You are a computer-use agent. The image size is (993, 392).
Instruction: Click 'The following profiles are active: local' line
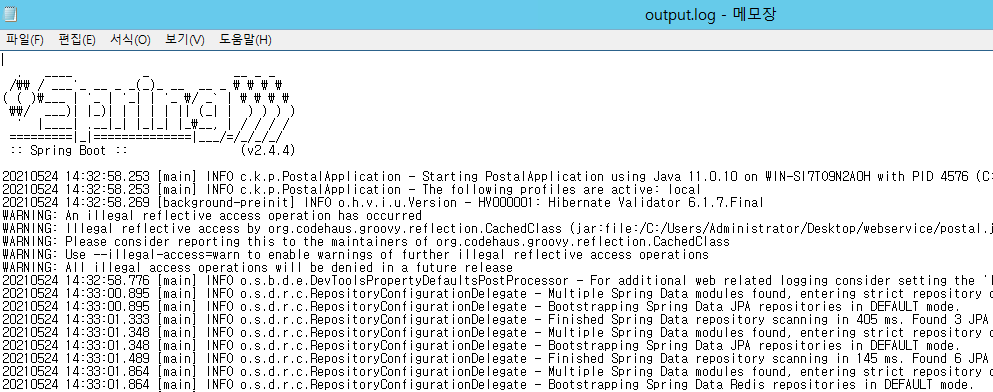tap(351, 189)
